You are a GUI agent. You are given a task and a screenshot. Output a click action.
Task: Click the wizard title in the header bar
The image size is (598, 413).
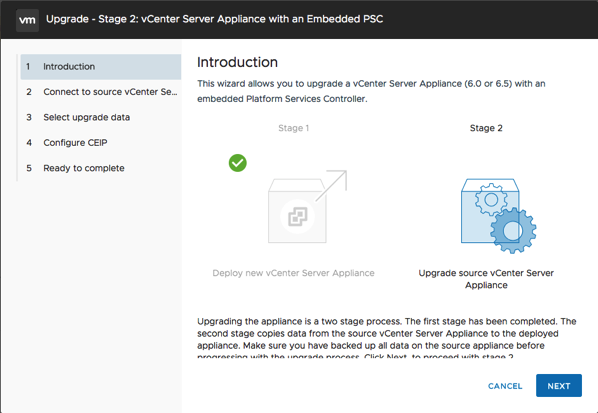215,19
